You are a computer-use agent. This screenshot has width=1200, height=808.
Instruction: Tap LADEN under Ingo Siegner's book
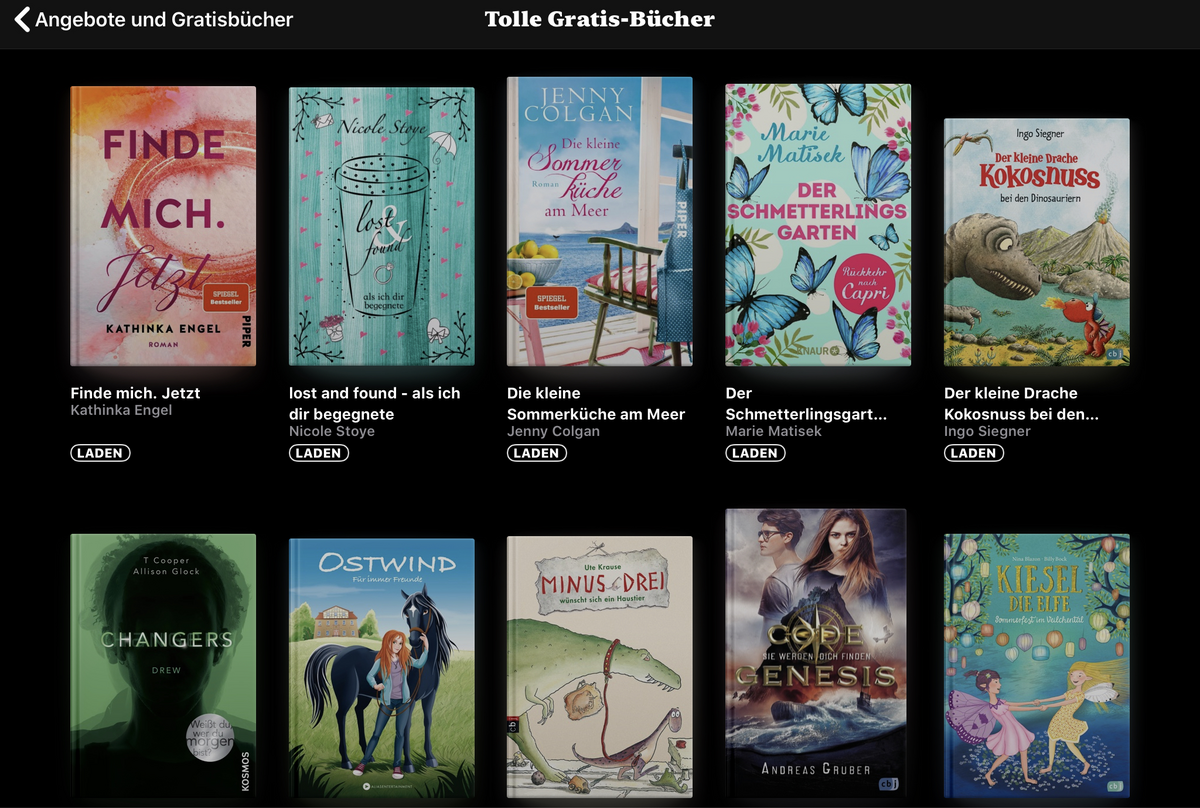973,453
